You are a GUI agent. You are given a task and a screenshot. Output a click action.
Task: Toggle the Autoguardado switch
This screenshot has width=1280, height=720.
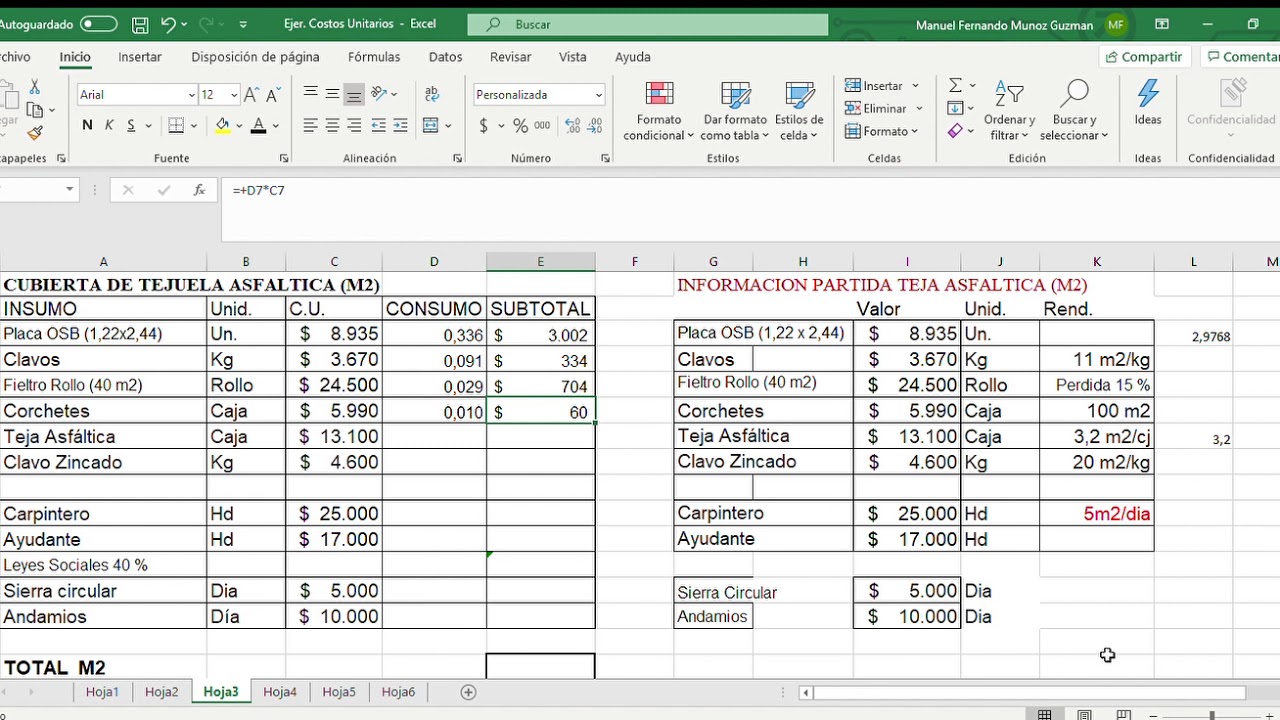pos(98,24)
